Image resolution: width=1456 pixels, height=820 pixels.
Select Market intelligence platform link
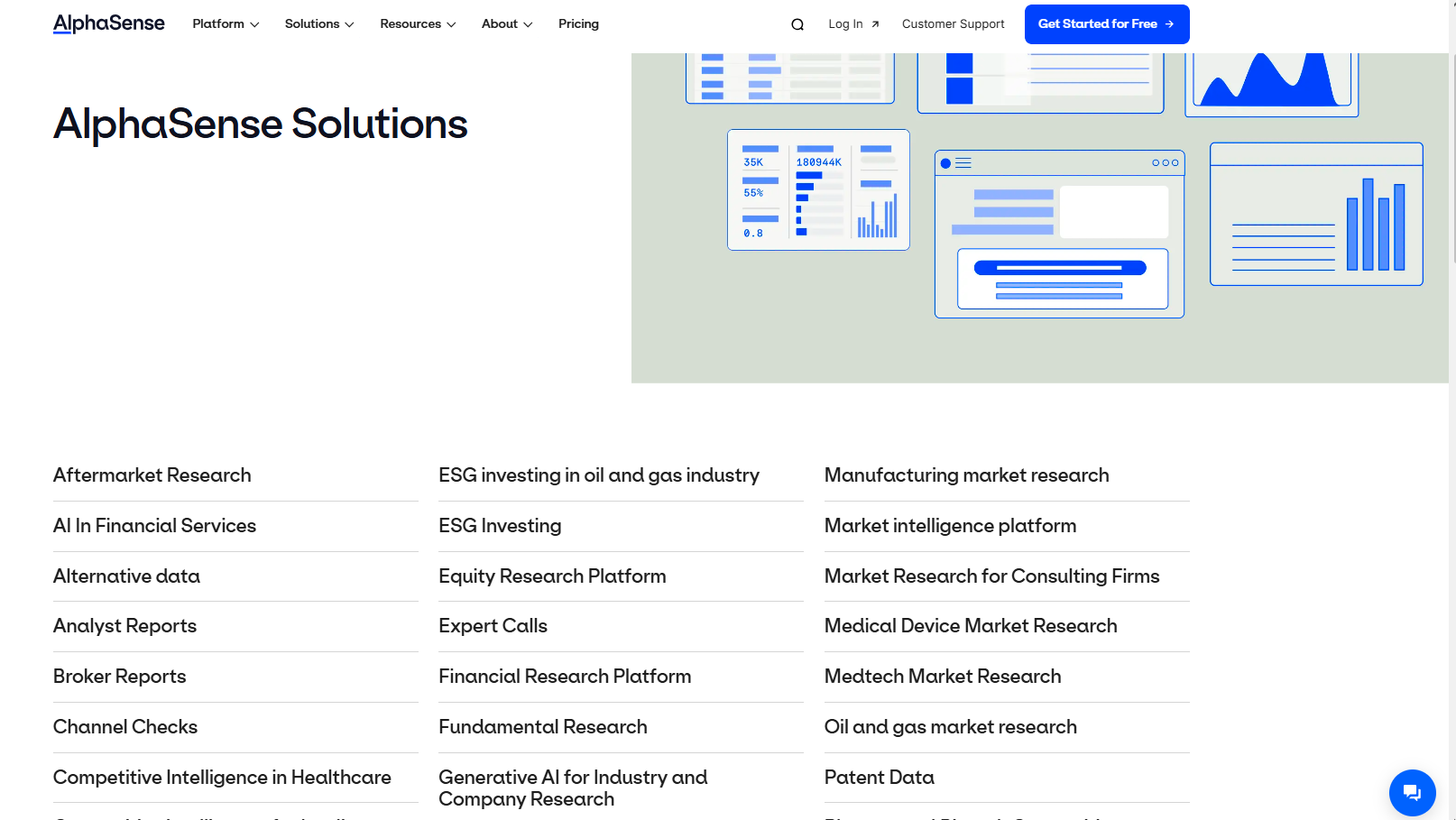[x=950, y=526]
